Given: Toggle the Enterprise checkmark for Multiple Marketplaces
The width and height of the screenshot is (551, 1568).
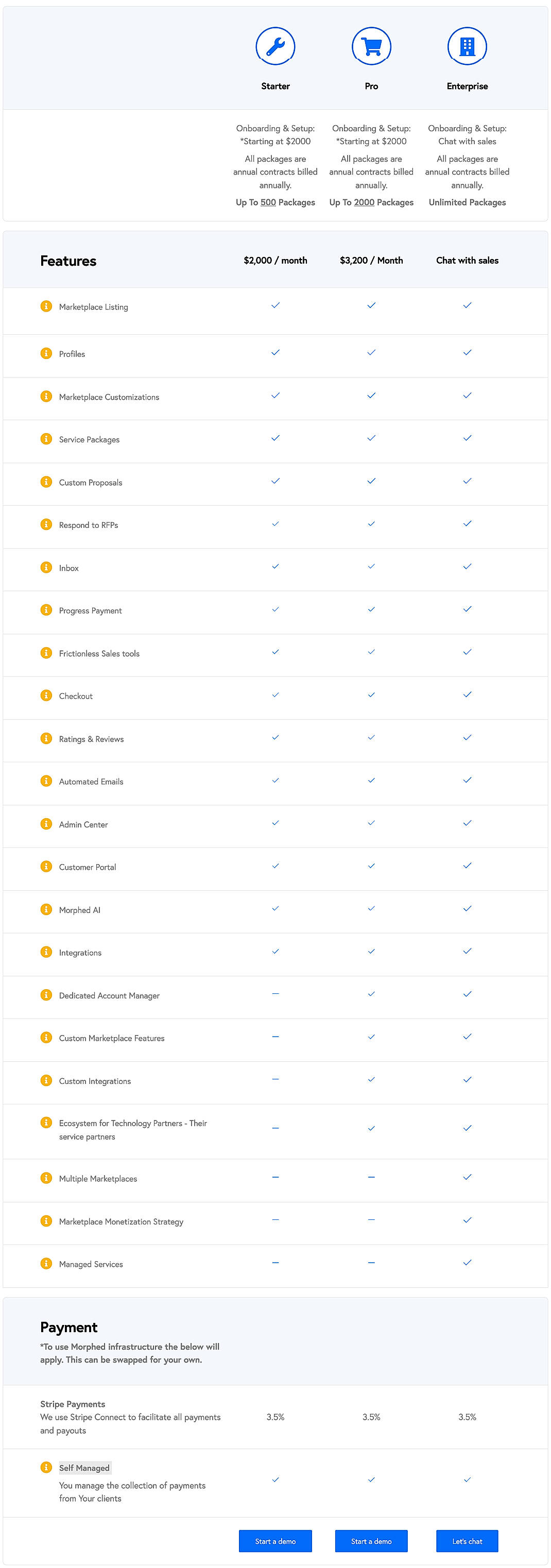Looking at the screenshot, I should point(467,1177).
